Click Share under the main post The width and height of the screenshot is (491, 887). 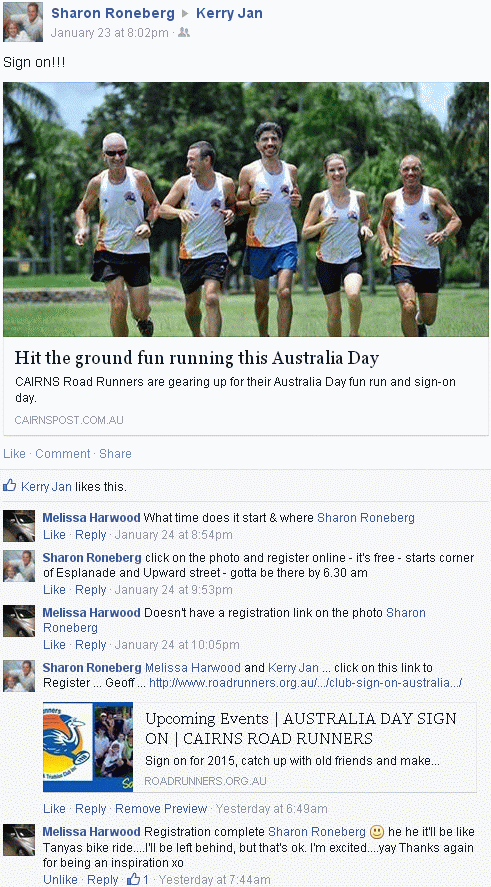coord(115,454)
